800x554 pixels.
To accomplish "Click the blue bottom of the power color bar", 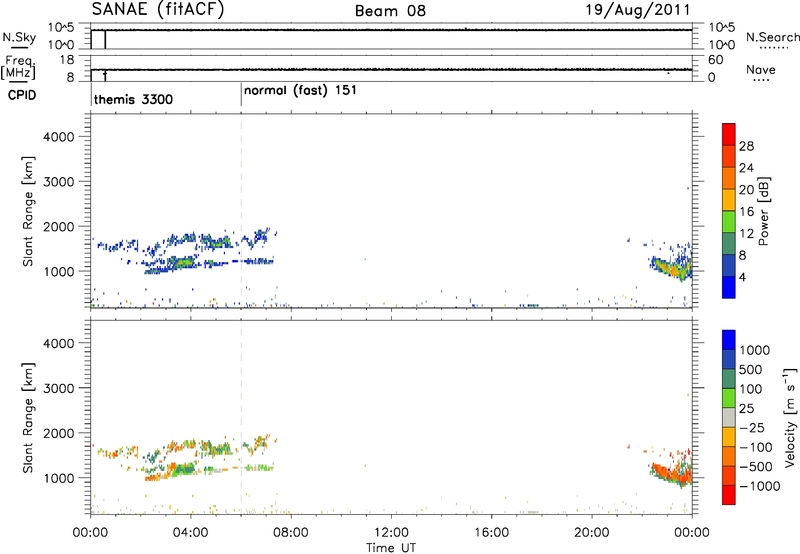I will [729, 287].
